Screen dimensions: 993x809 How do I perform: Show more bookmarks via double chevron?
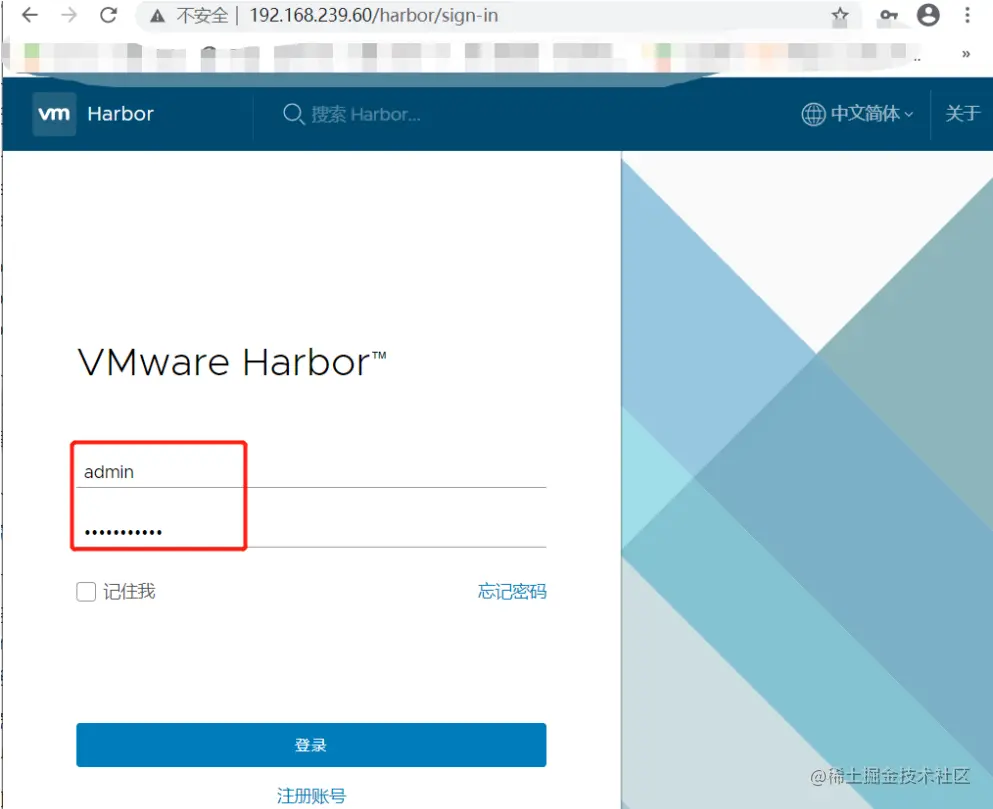(966, 54)
